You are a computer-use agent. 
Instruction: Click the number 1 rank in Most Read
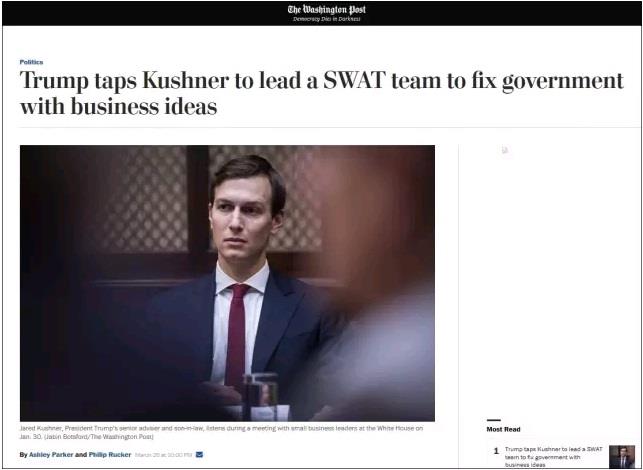click(x=496, y=451)
